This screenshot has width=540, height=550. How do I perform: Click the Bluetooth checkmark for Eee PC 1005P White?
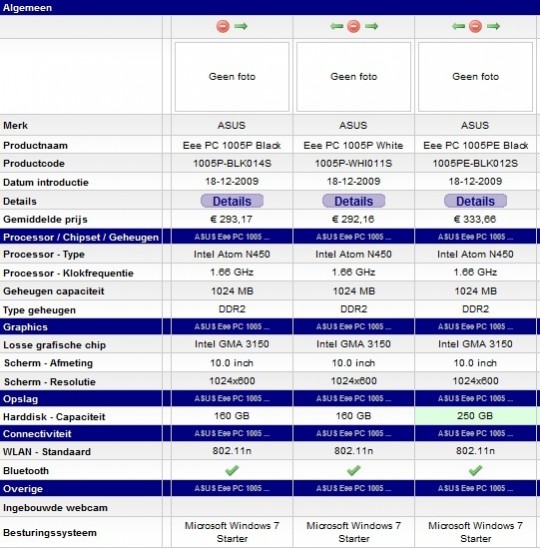[354, 470]
